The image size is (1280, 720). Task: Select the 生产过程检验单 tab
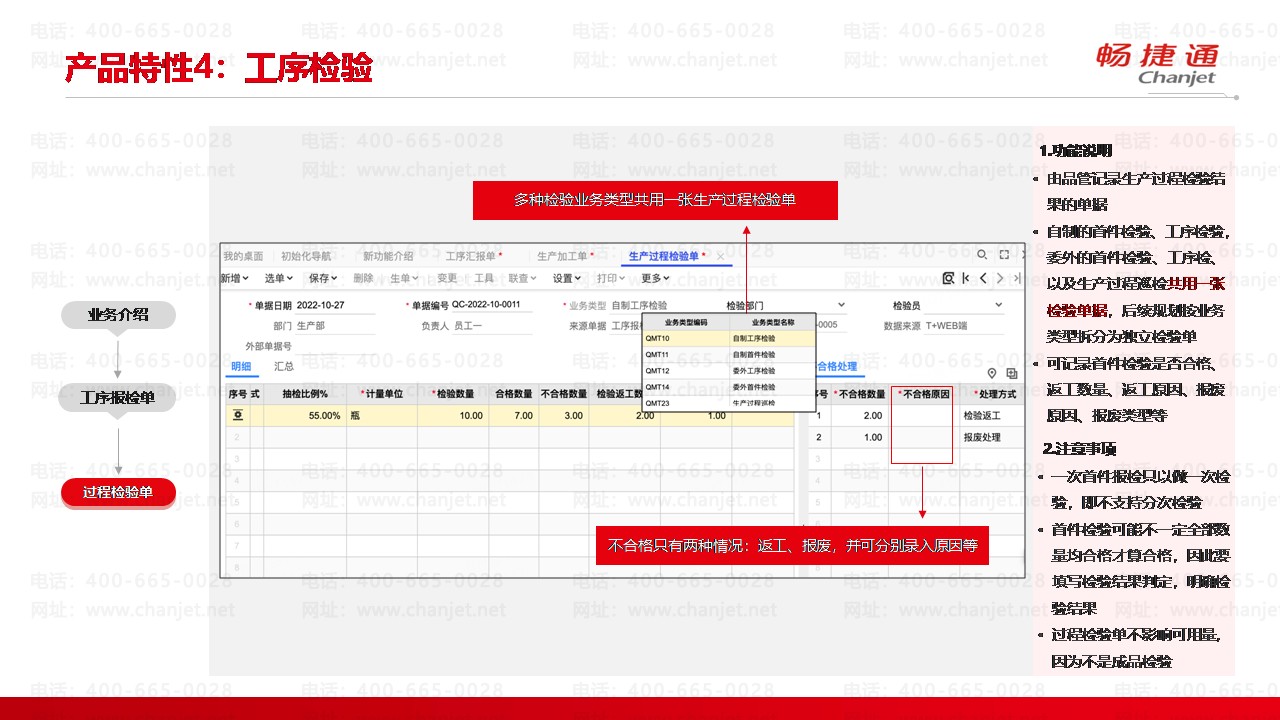[x=665, y=256]
